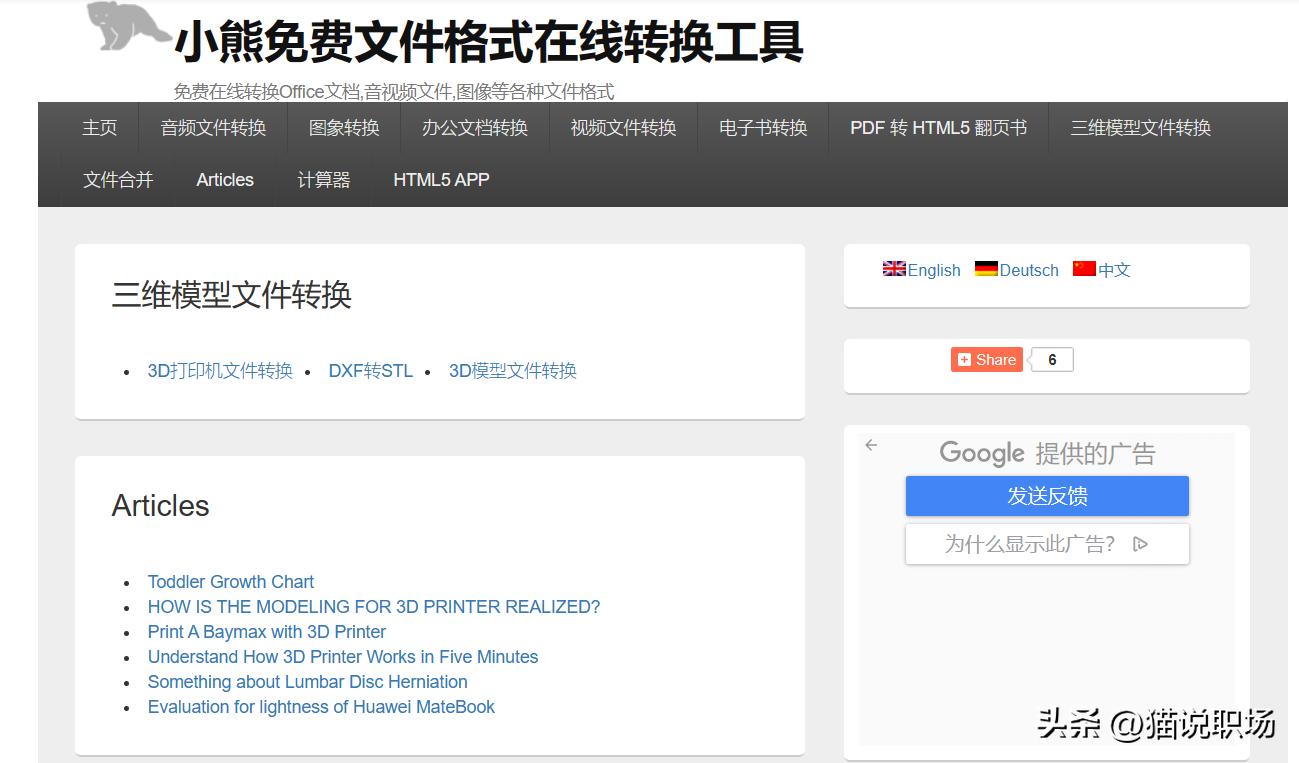Open the 电子书转换 section
This screenshot has height=763, width=1299.
[762, 128]
